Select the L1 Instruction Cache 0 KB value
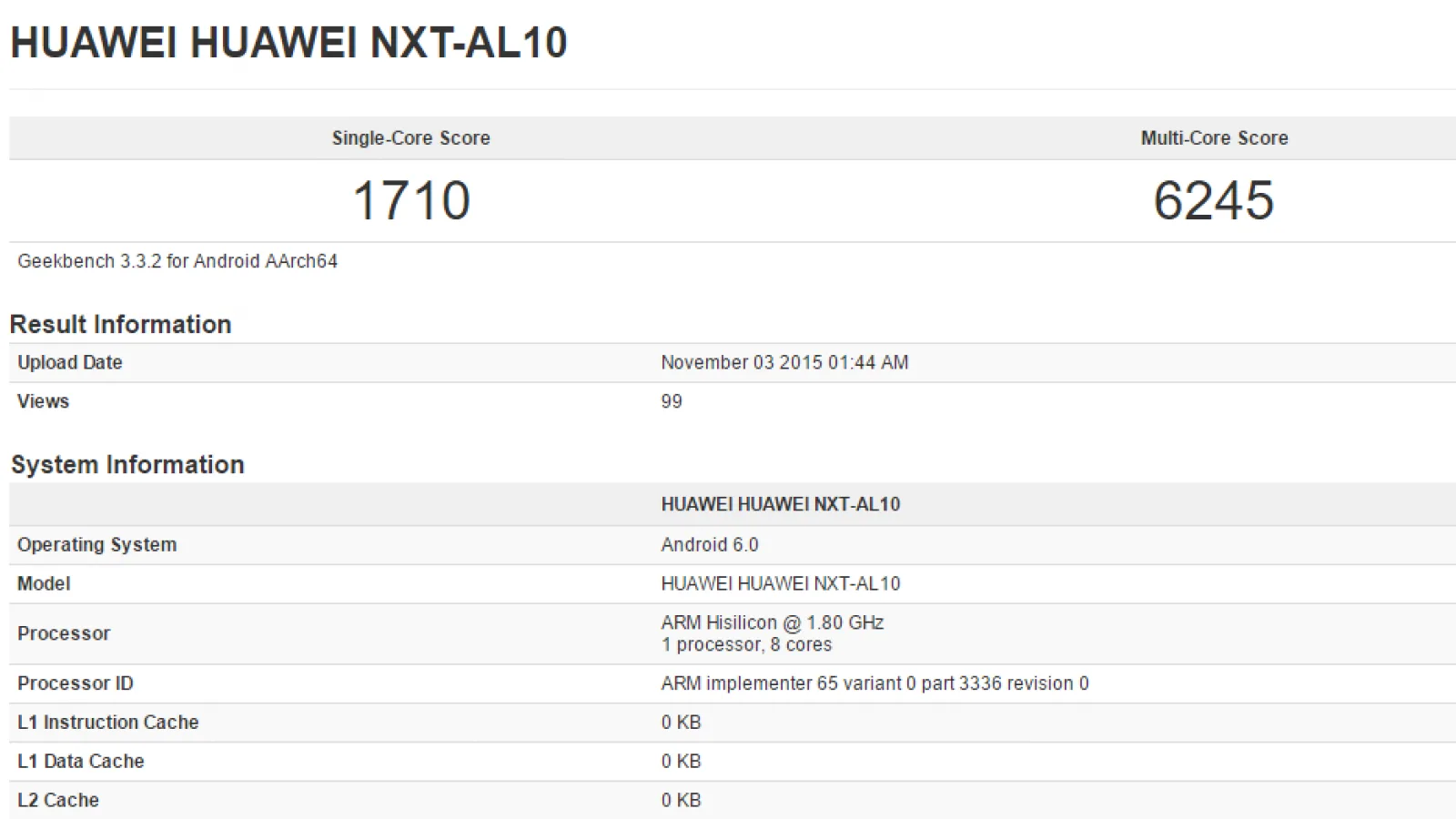The width and height of the screenshot is (1456, 819). pyautogui.click(x=682, y=723)
